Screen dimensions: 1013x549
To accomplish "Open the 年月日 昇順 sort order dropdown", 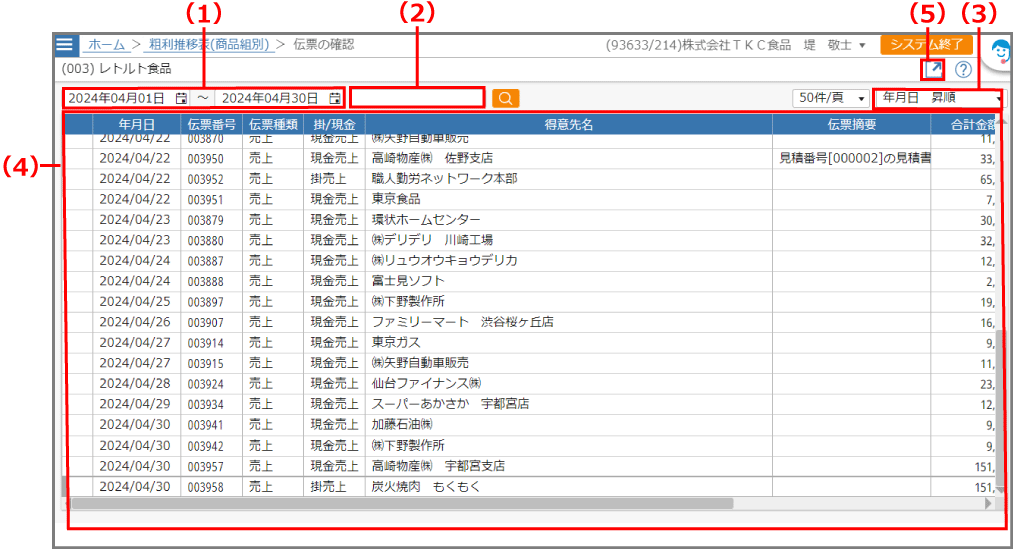I will click(939, 98).
